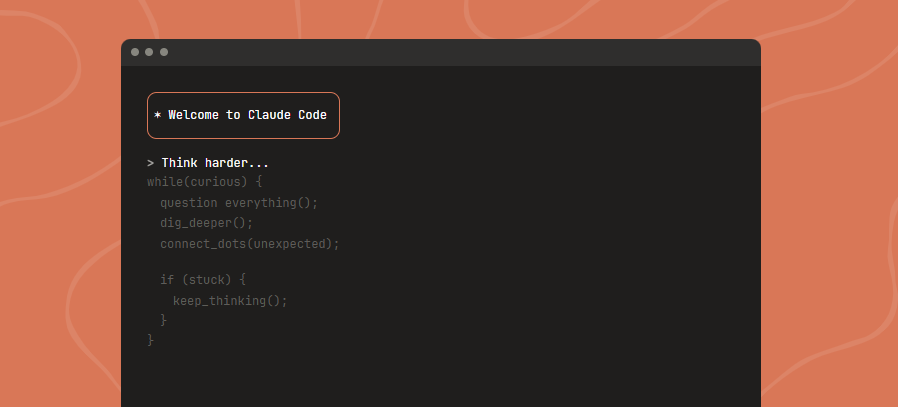
Task: Click the indented closing brace of if block
Action: tap(164, 320)
